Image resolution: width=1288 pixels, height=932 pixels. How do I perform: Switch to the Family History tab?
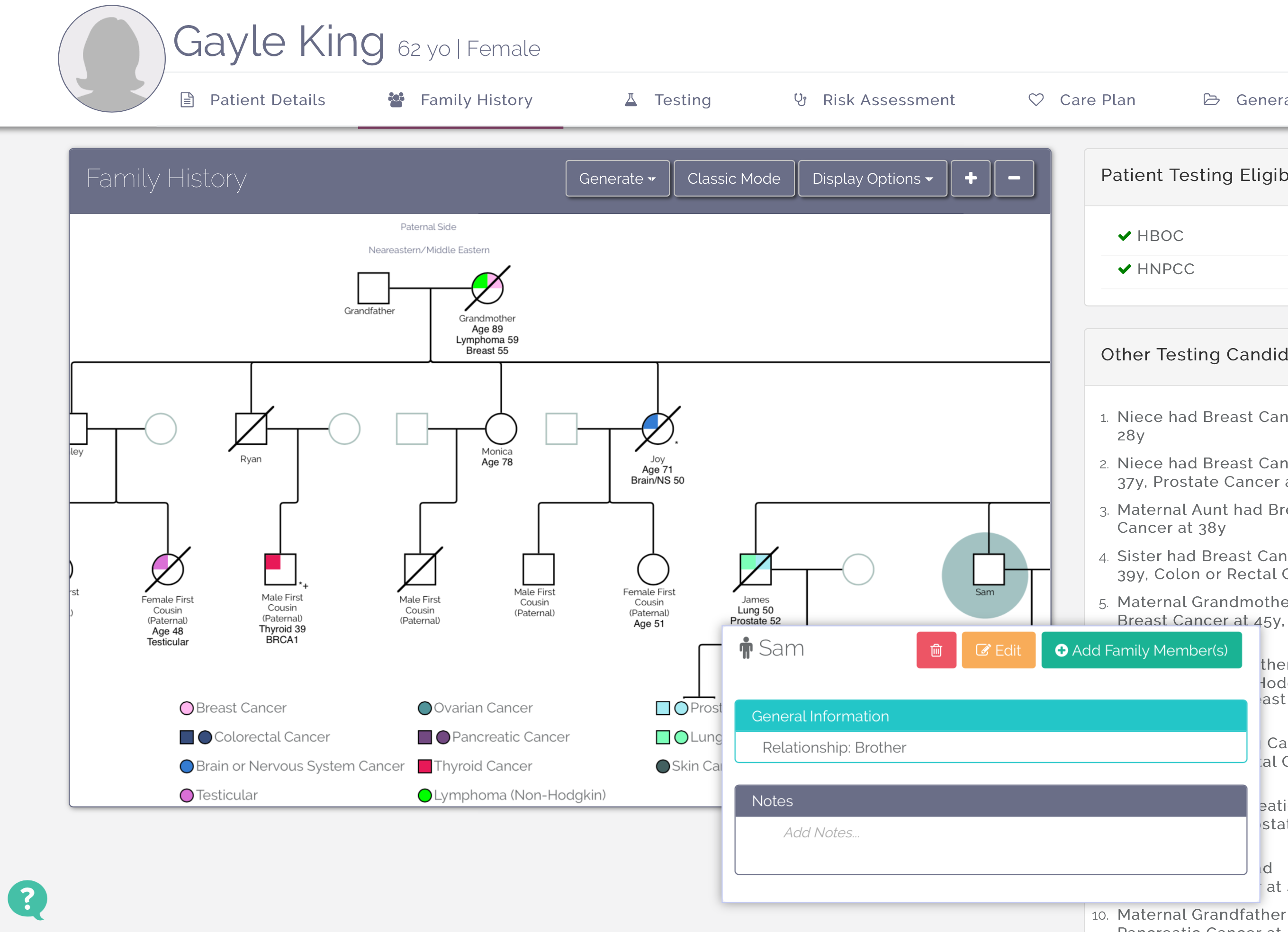coord(460,100)
